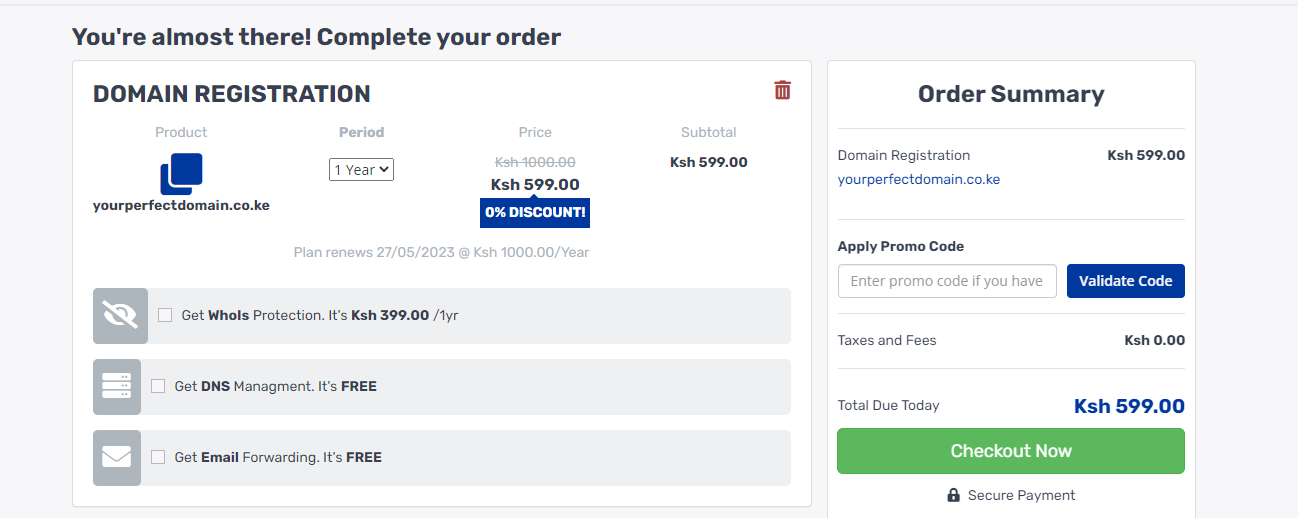The image size is (1298, 518).
Task: Click the yourperfectdomain.co.ke product name text
Action: point(181,206)
